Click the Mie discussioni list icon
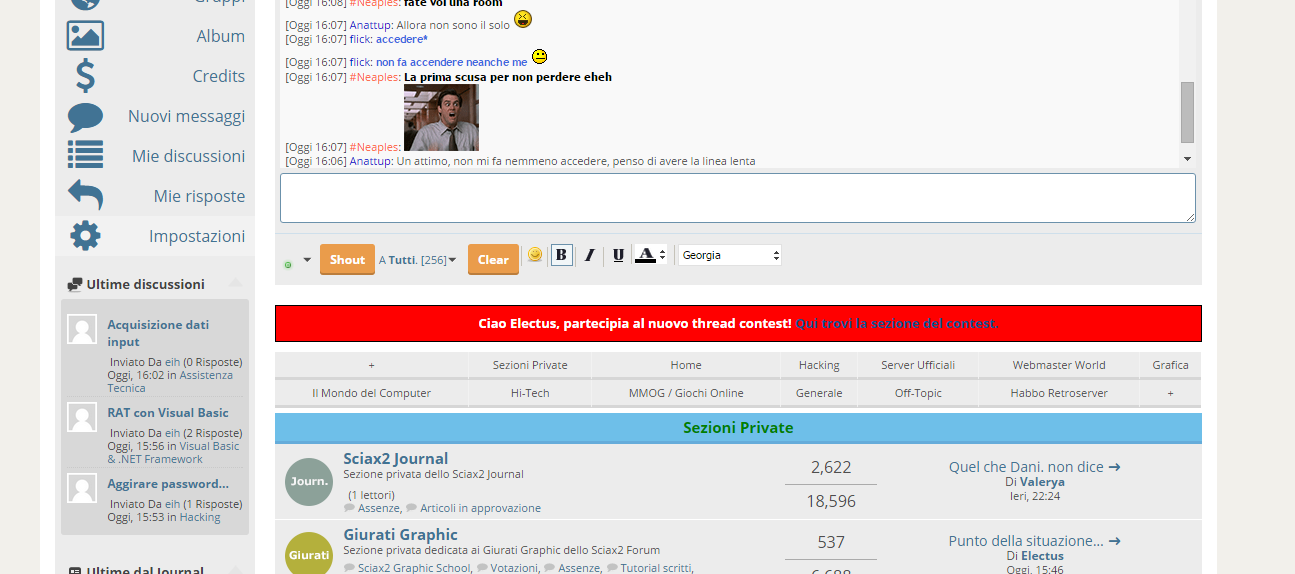1295x574 pixels. click(85, 155)
